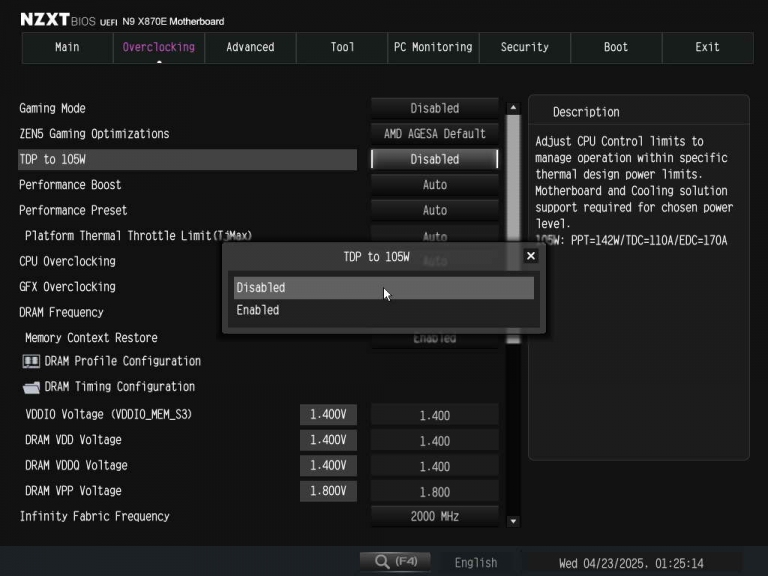
Task: Click the DRAM VPP current 1.800V readout
Action: click(x=328, y=491)
